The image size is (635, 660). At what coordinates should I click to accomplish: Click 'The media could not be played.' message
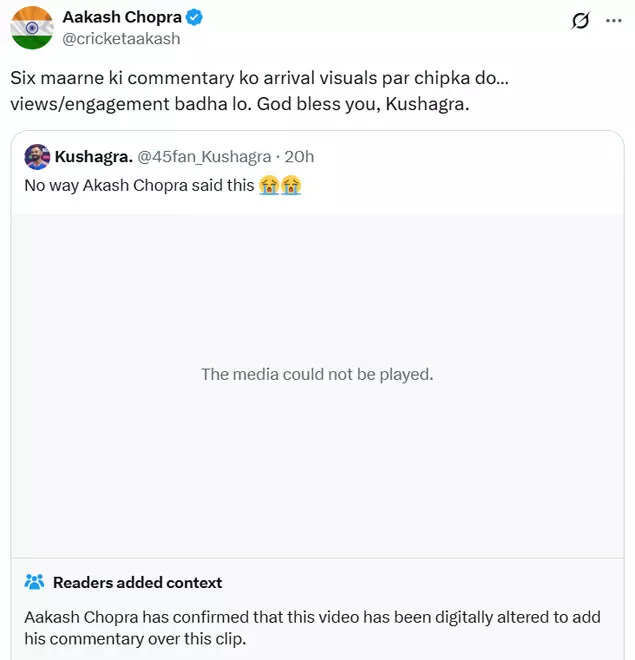(x=317, y=374)
